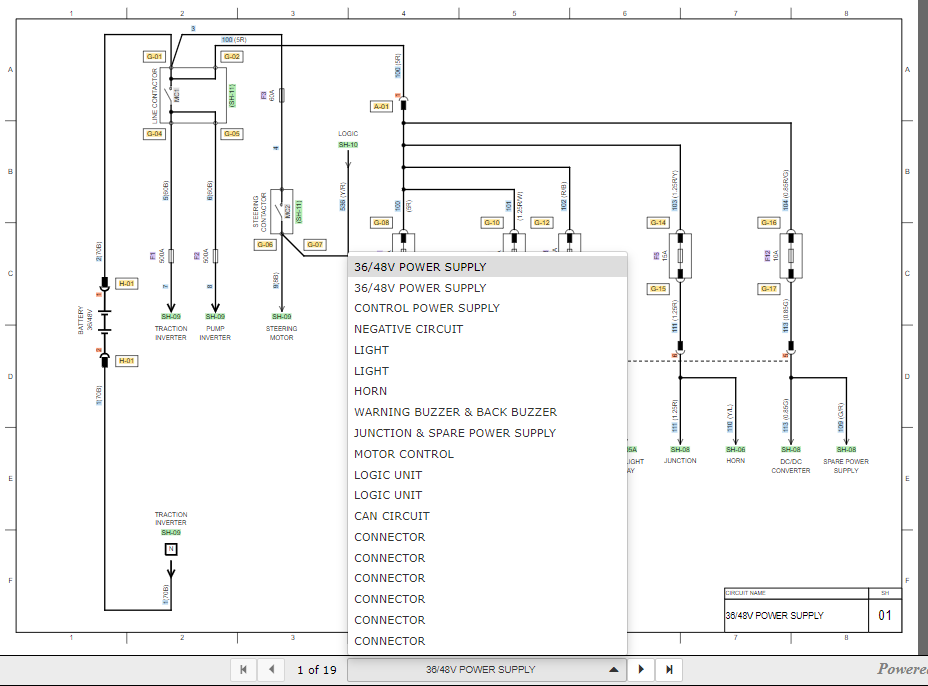Jump to the first page navigation icon

[x=242, y=669]
